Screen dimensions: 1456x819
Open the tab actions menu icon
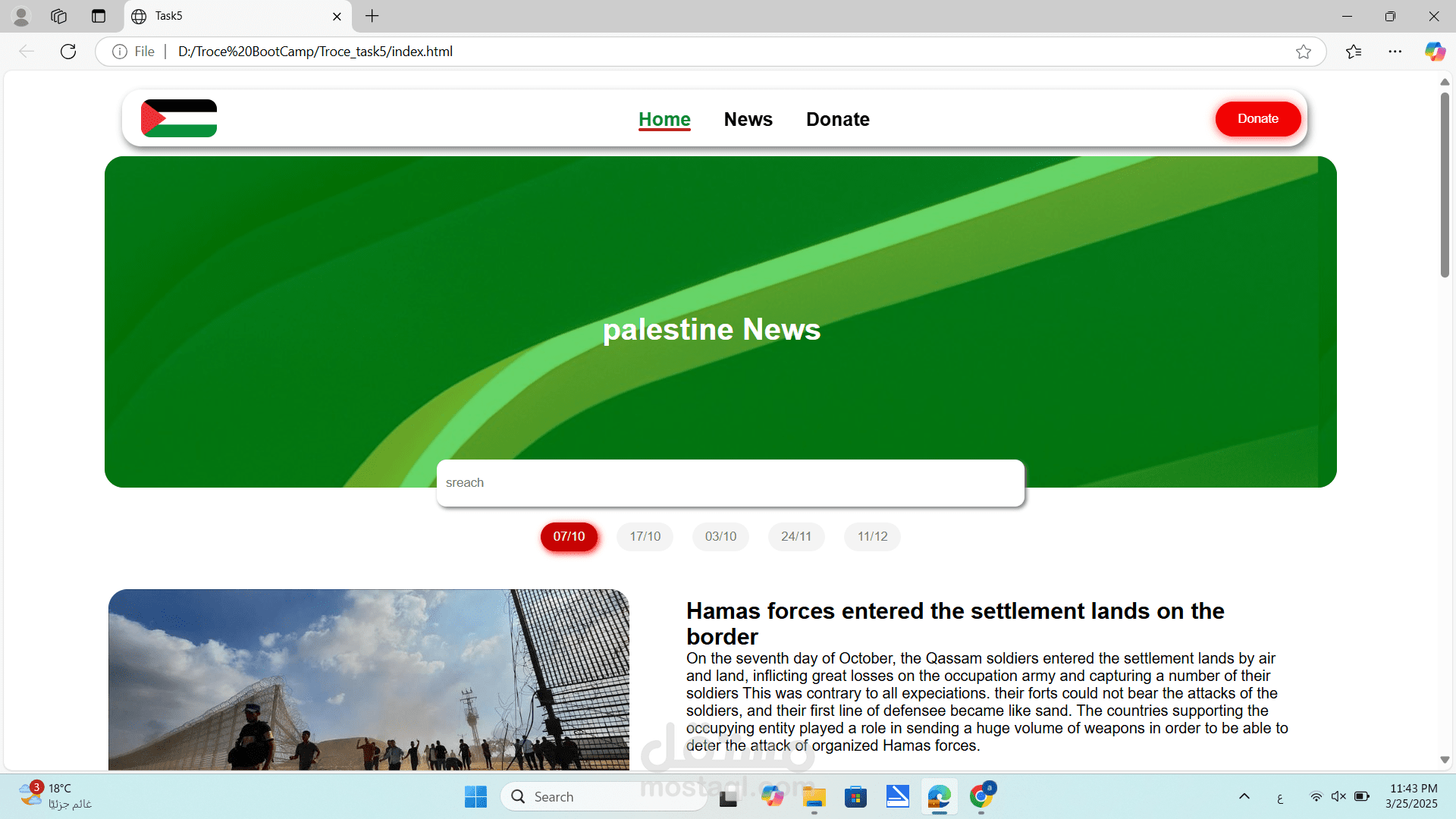click(99, 16)
